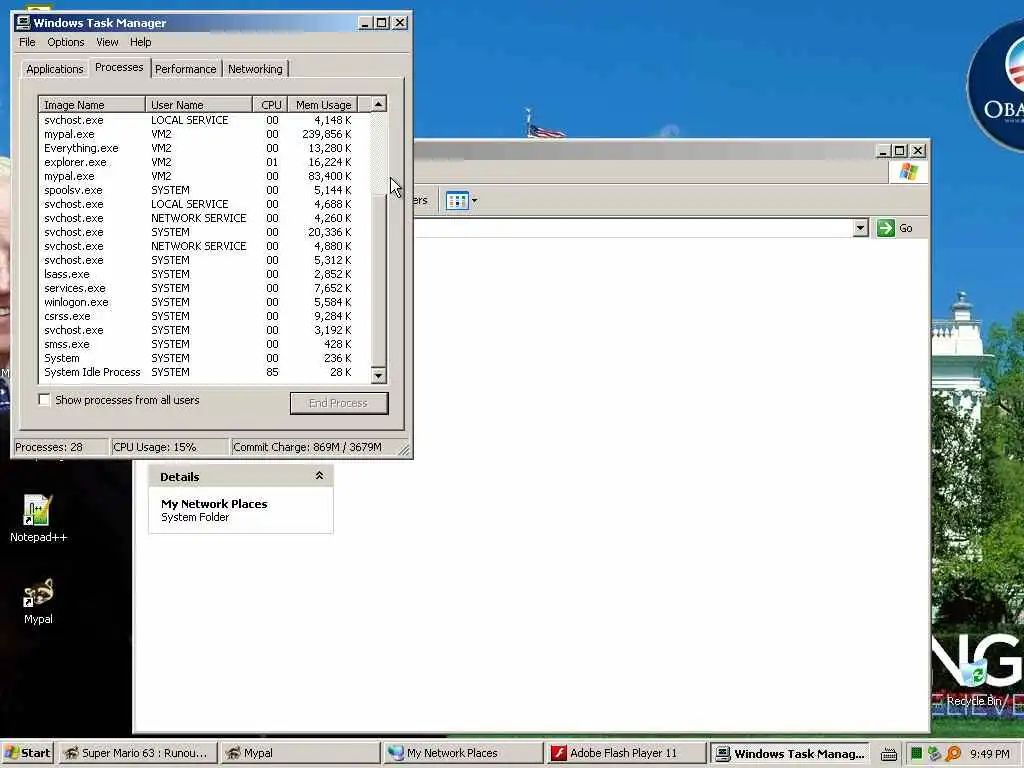This screenshot has height=768, width=1024.
Task: Open the View menu in Task Manager
Action: pyautogui.click(x=107, y=42)
